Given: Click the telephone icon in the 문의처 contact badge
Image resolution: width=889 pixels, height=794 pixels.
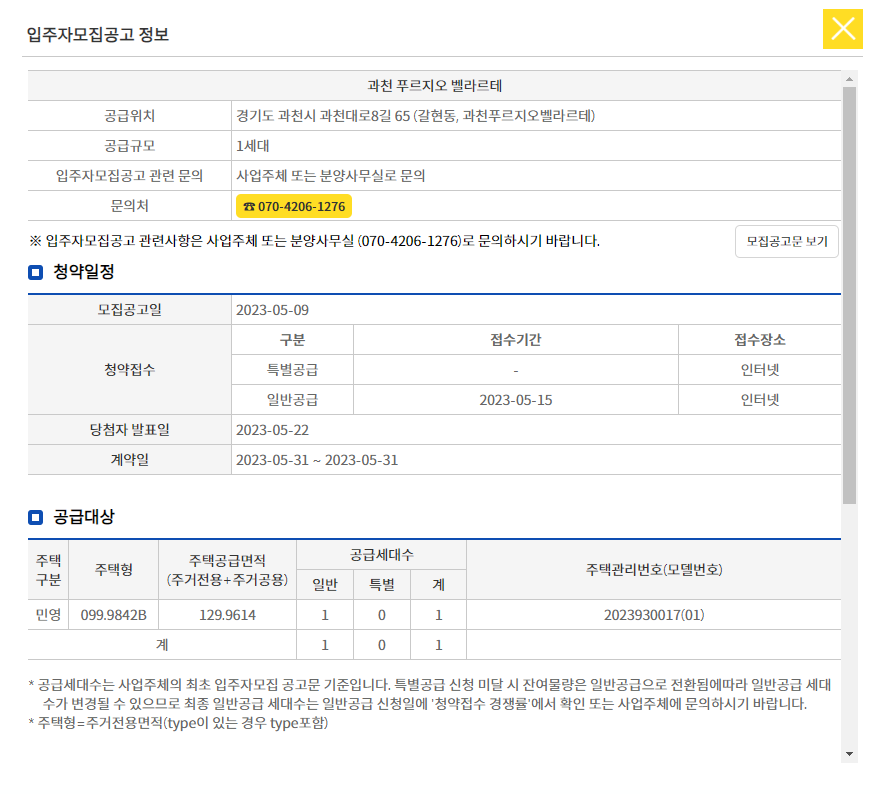Looking at the screenshot, I should tap(250, 205).
